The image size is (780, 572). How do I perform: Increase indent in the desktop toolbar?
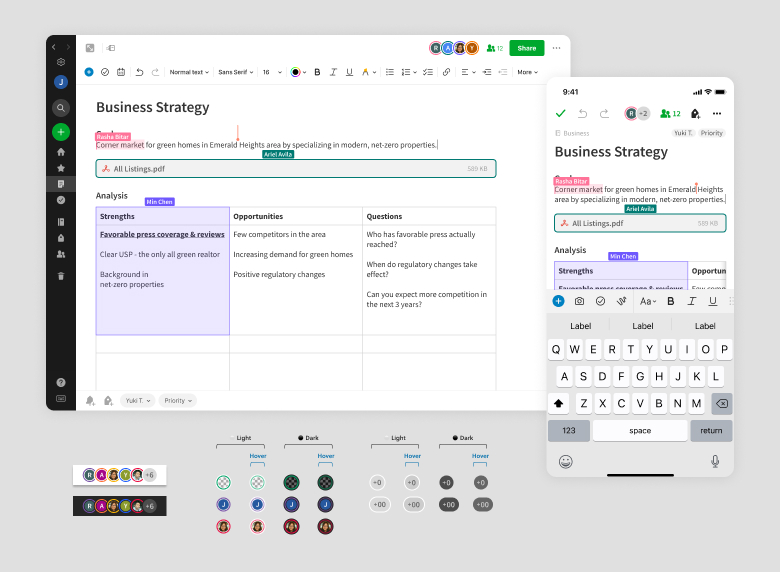pos(487,72)
